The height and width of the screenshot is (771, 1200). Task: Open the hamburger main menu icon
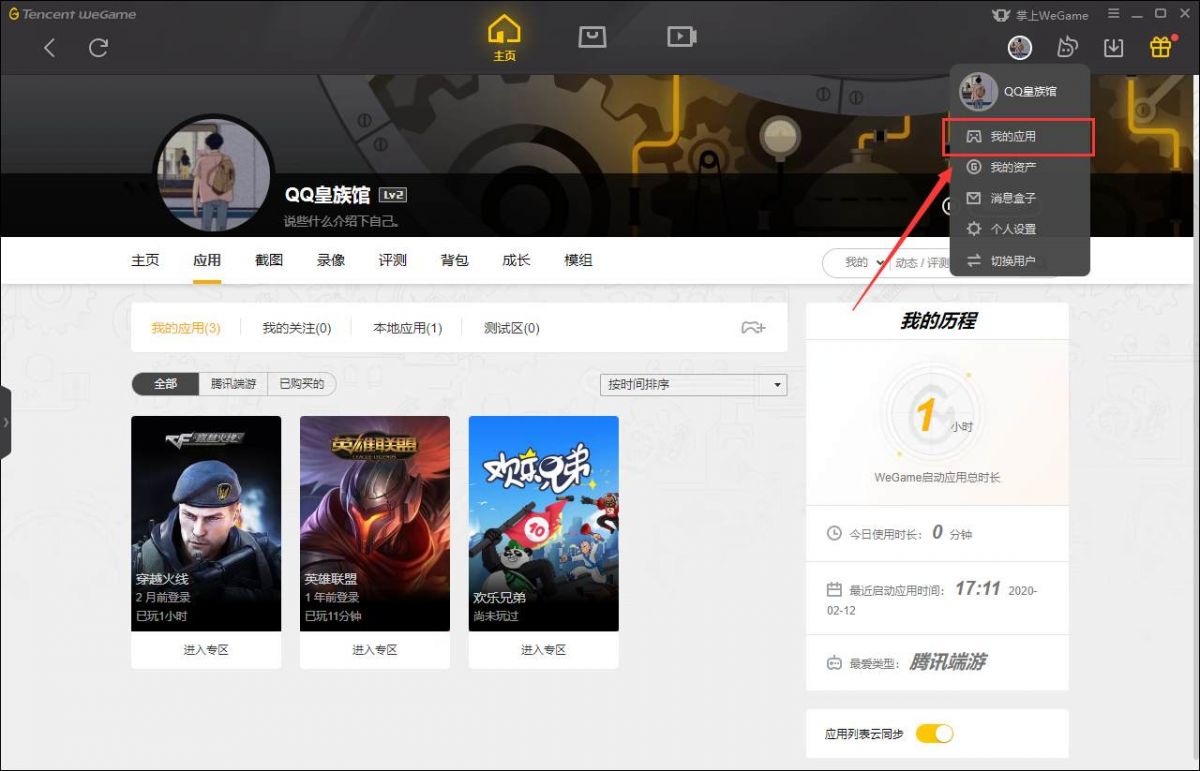pos(1114,14)
